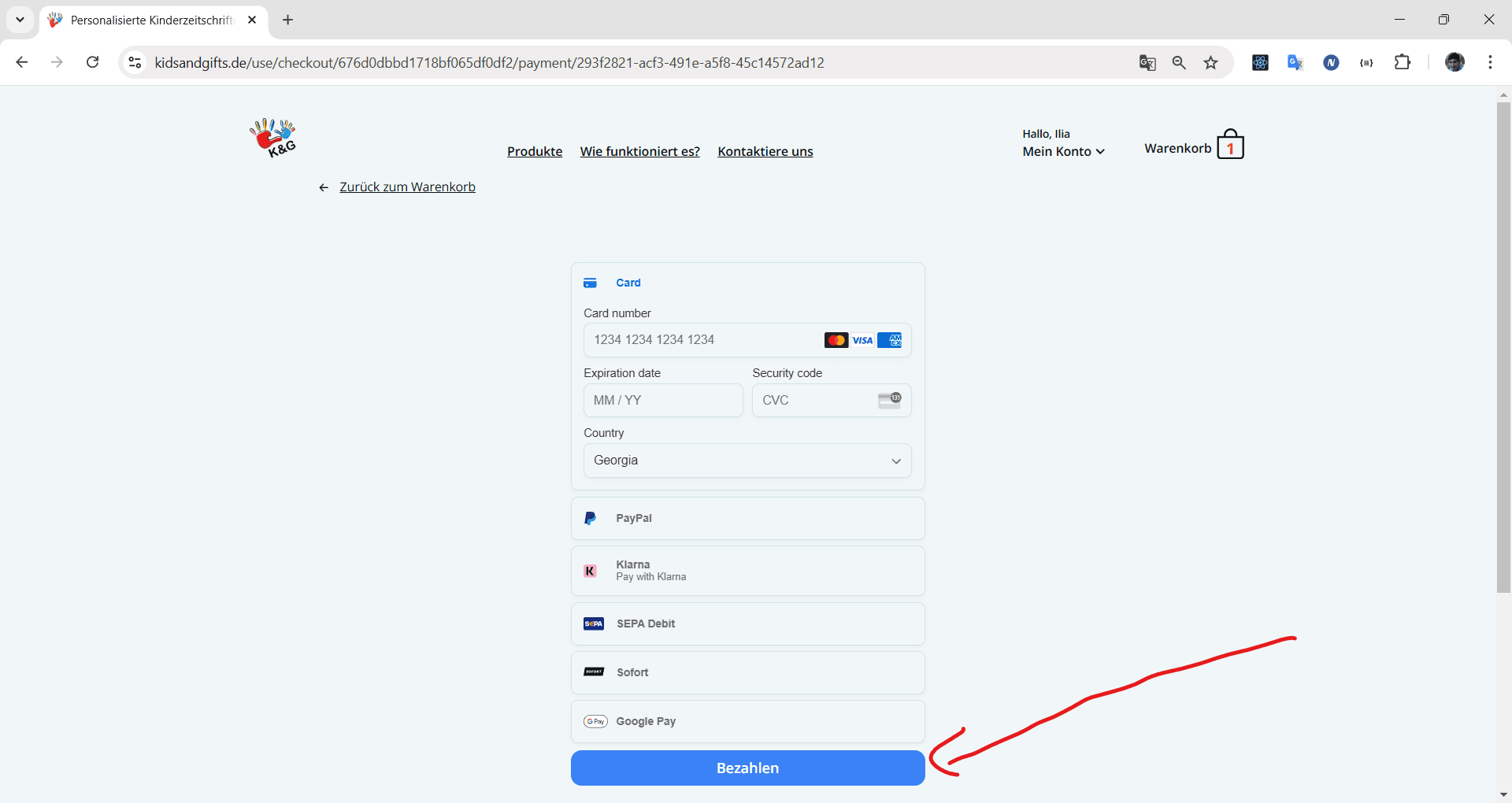
Task: Open the Produkte navigation menu item
Action: 535,151
